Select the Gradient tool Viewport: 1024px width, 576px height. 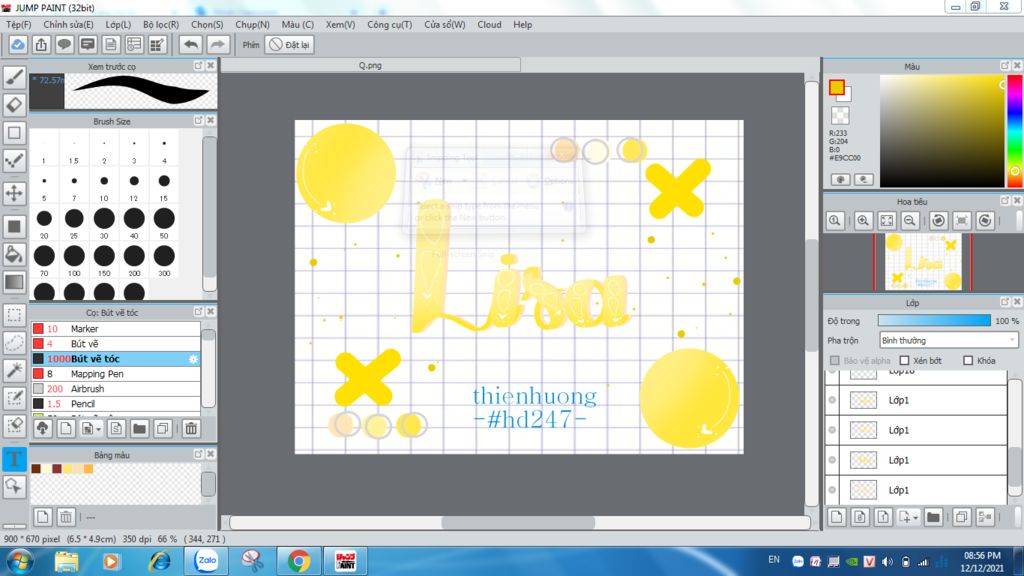14,282
